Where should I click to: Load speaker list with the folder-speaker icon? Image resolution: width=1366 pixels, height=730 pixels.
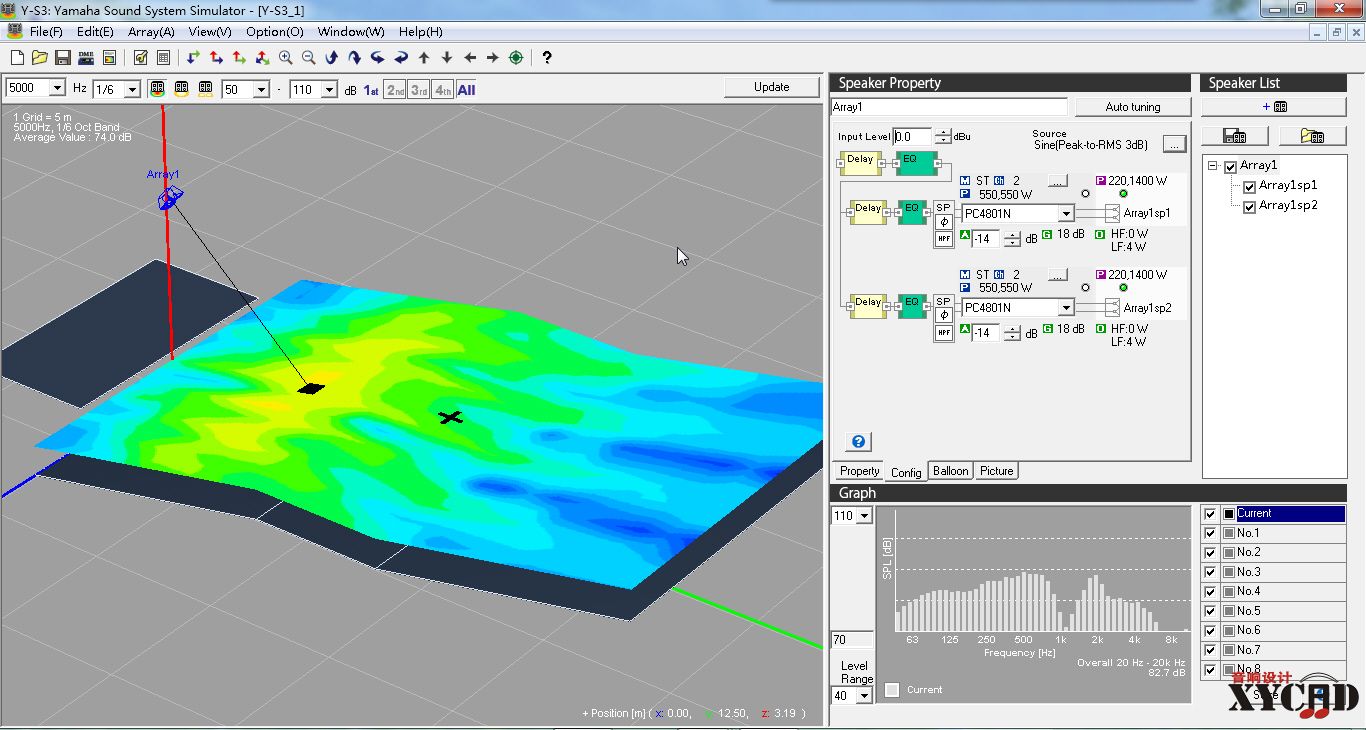[1312, 136]
